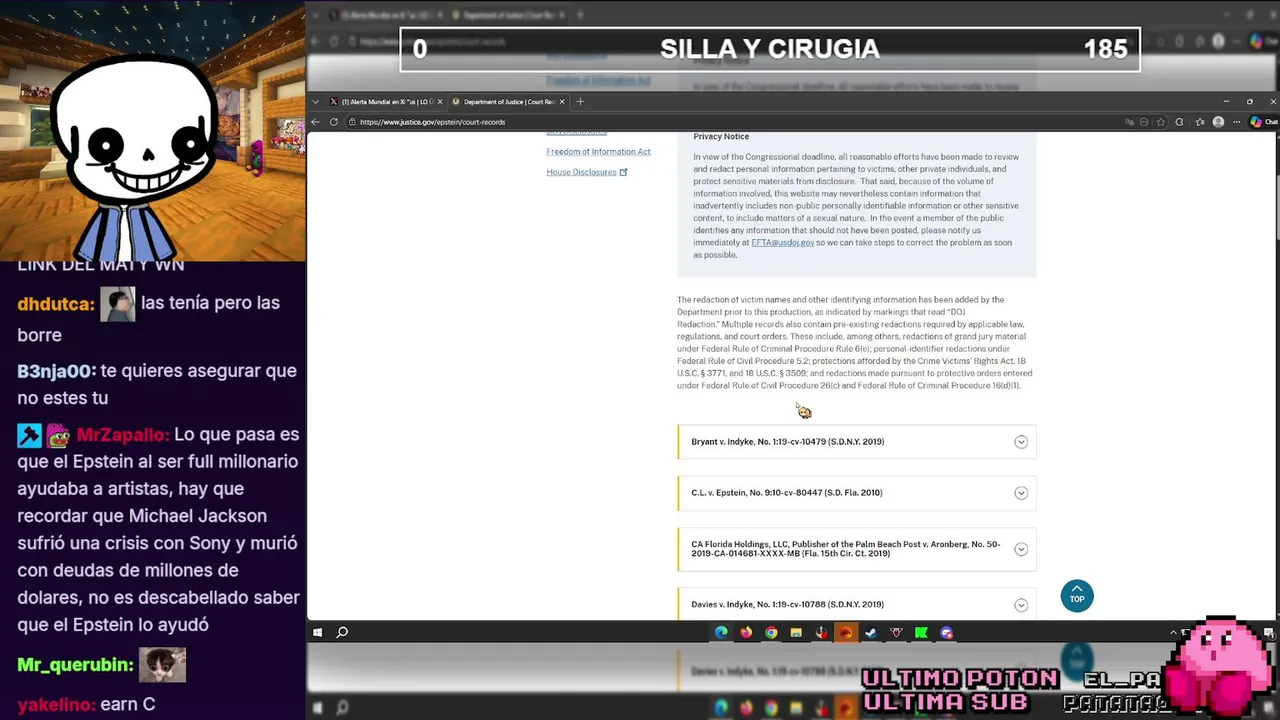Expand Davies v. Indyke accordion
Image resolution: width=1280 pixels, height=720 pixels.
[x=857, y=605]
